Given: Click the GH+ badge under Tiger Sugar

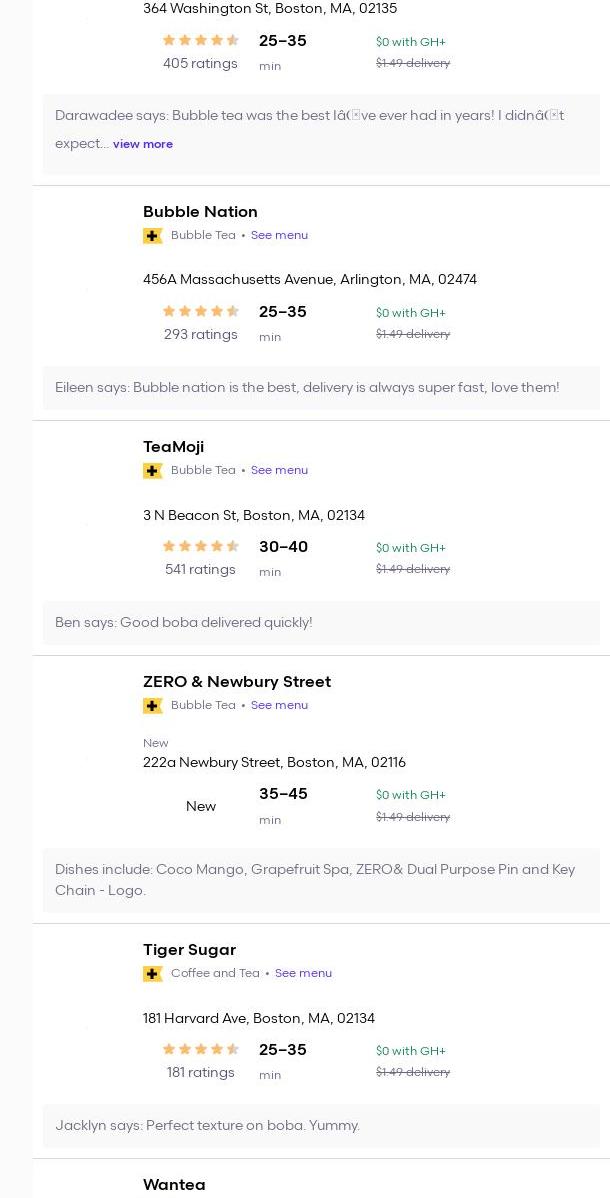Looking at the screenshot, I should 152,974.
